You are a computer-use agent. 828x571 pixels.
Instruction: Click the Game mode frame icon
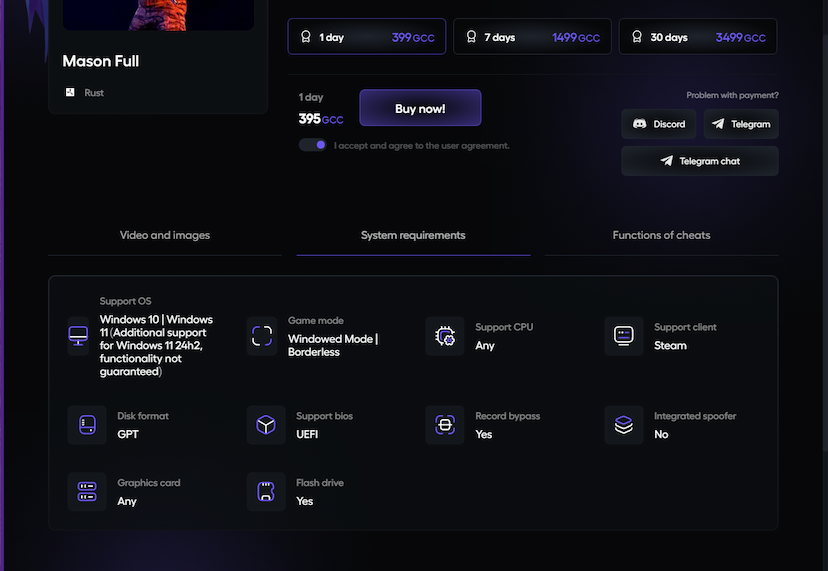pos(262,336)
